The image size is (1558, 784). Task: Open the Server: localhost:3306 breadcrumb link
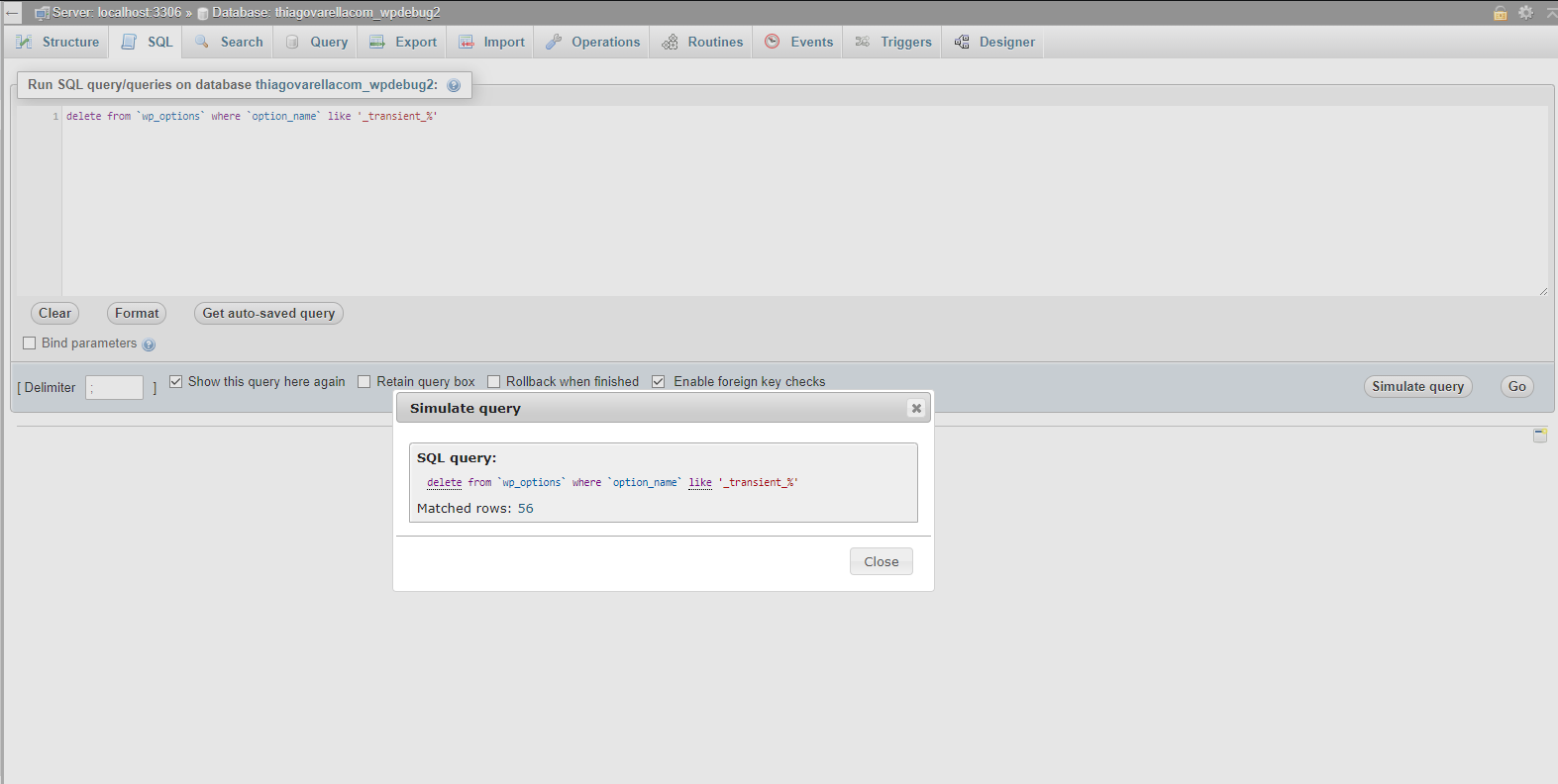click(117, 13)
